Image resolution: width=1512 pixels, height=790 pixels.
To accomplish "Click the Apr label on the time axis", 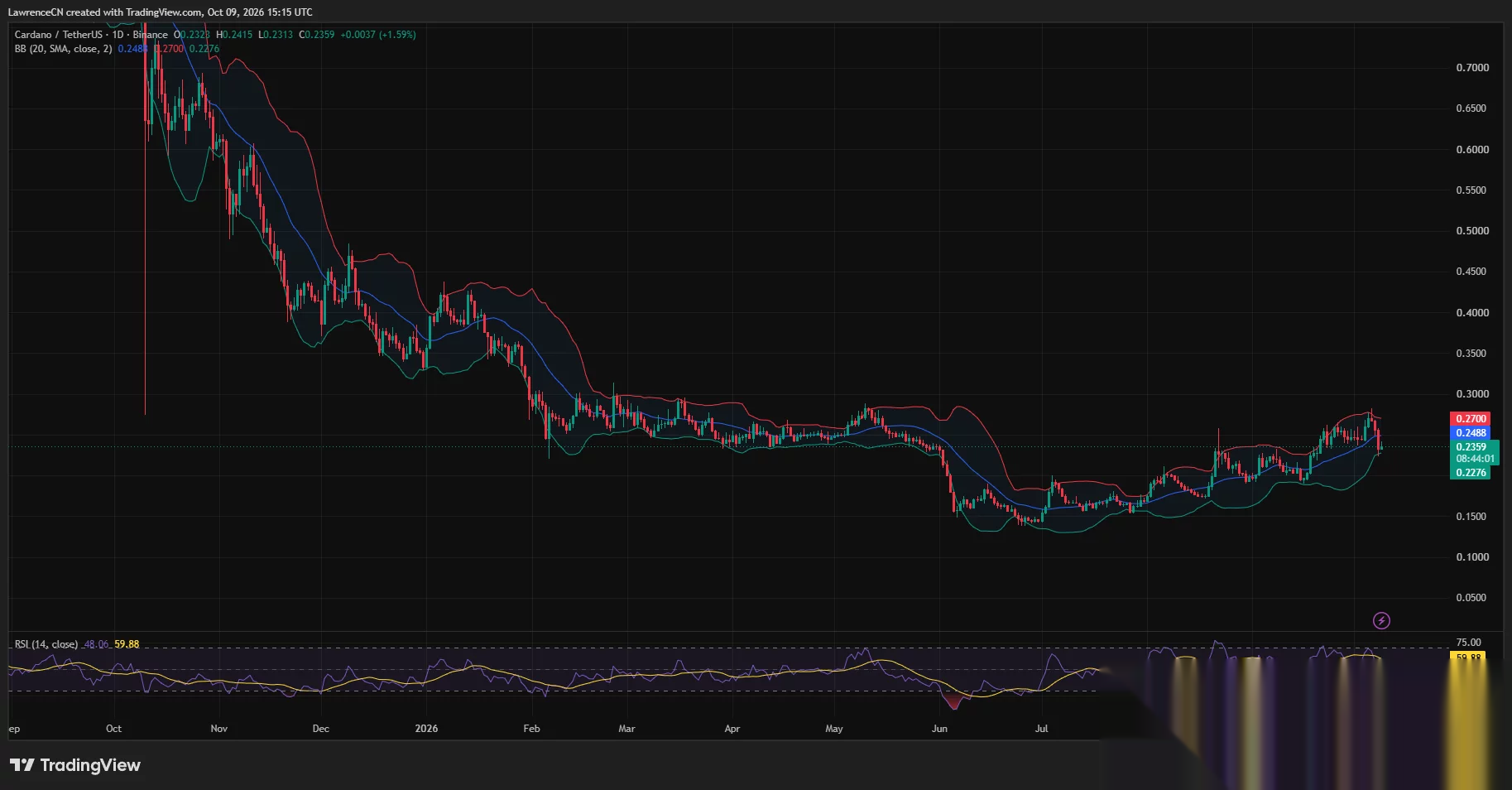I will click(732, 729).
